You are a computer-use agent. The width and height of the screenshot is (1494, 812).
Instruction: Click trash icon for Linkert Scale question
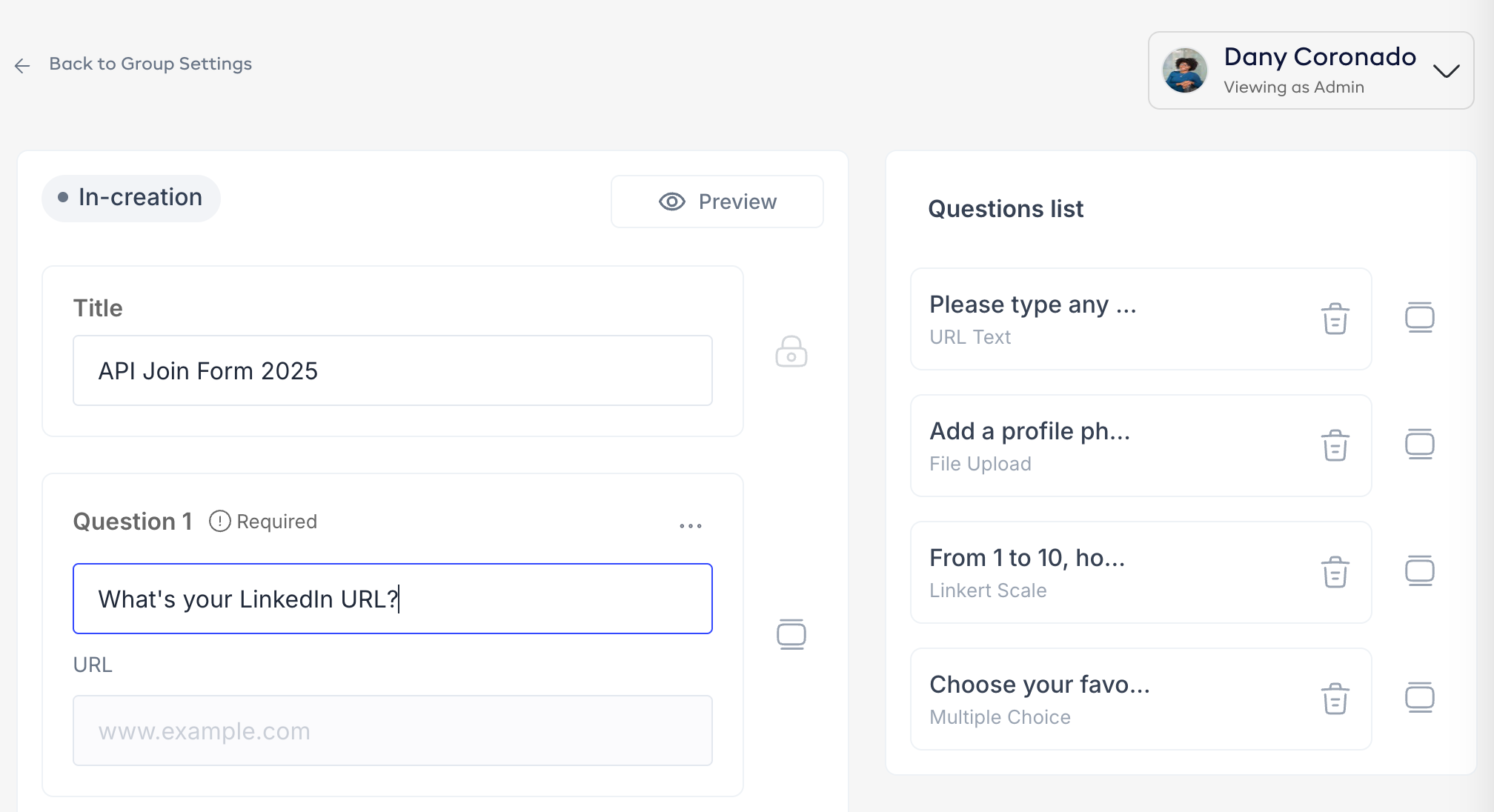click(1335, 572)
